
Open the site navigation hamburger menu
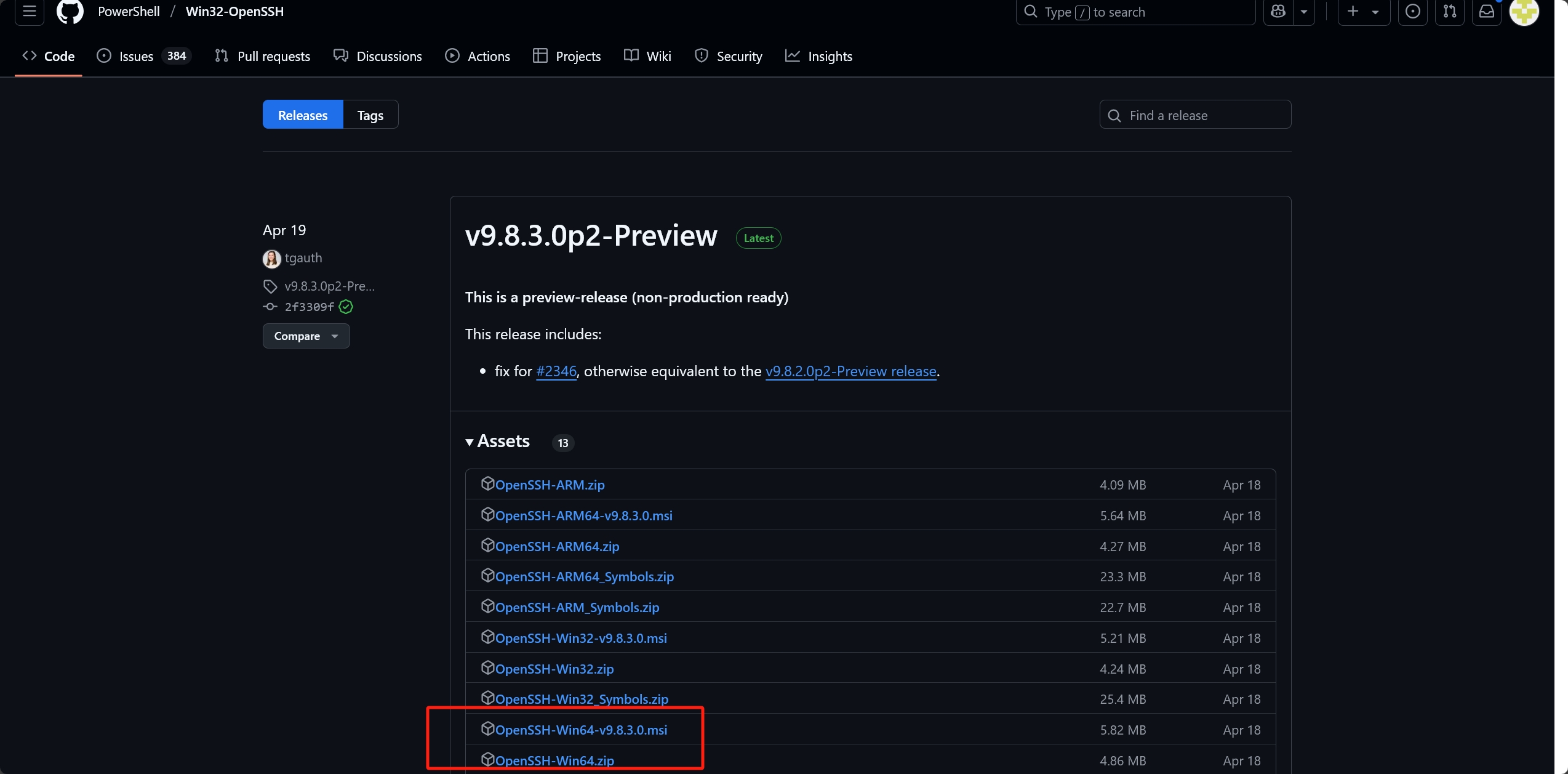click(28, 12)
